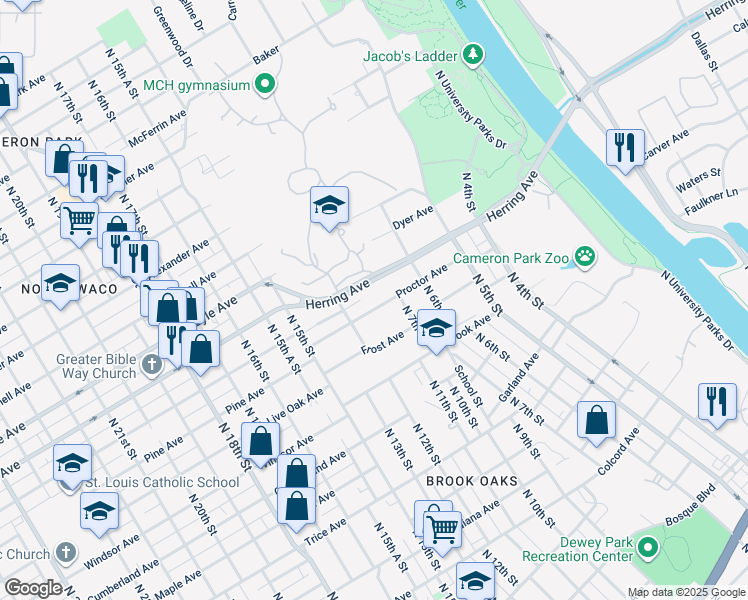This screenshot has width=748, height=600.
Task: Click the Frost Ave street label
Action: 382,343
